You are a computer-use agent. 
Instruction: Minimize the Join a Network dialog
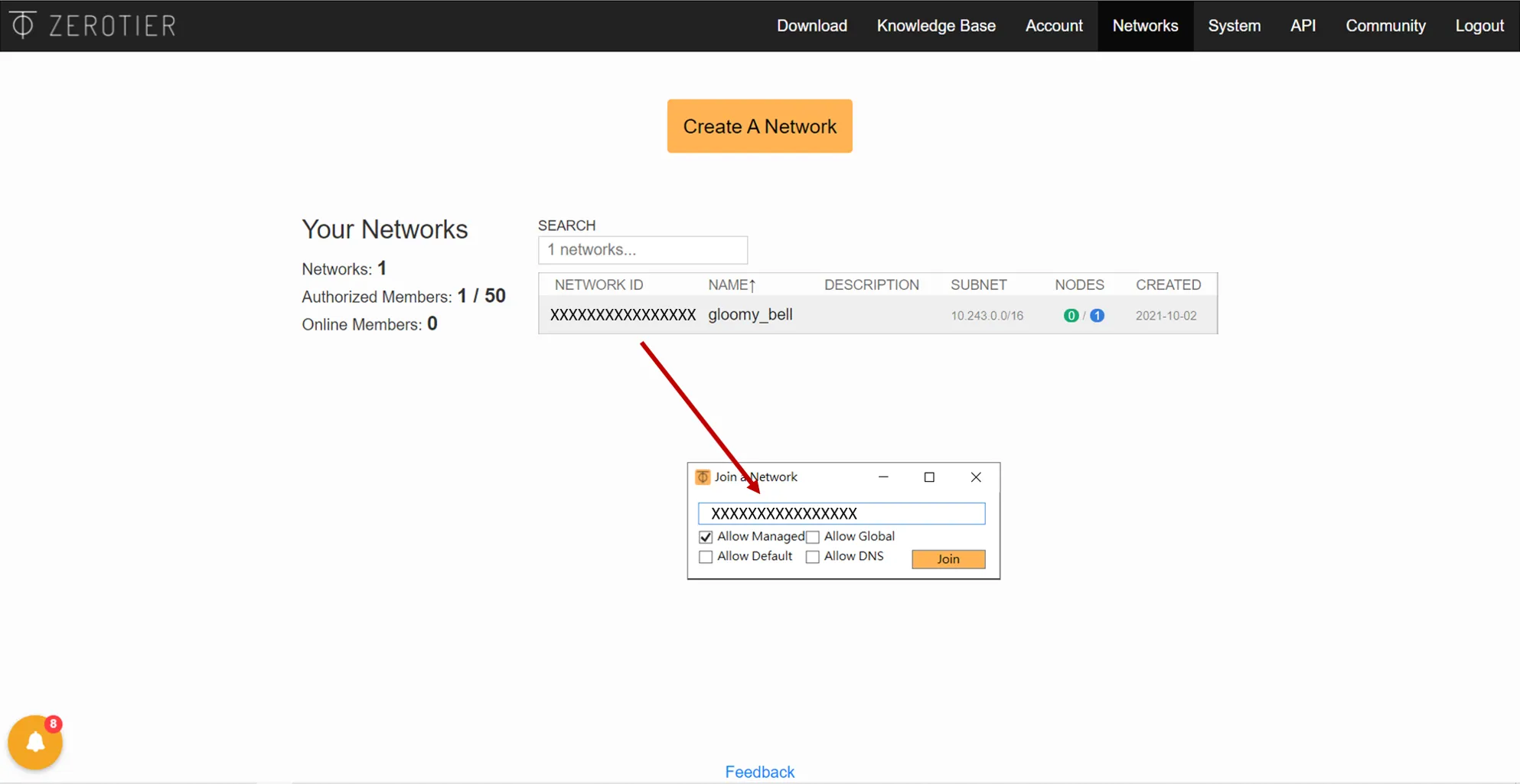(x=883, y=477)
